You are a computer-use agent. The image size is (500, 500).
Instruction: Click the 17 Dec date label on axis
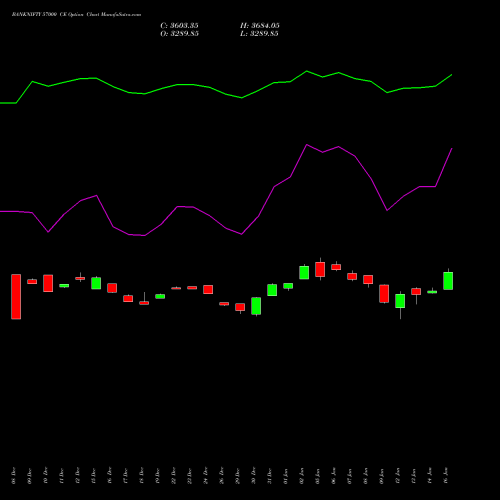(x=126, y=476)
